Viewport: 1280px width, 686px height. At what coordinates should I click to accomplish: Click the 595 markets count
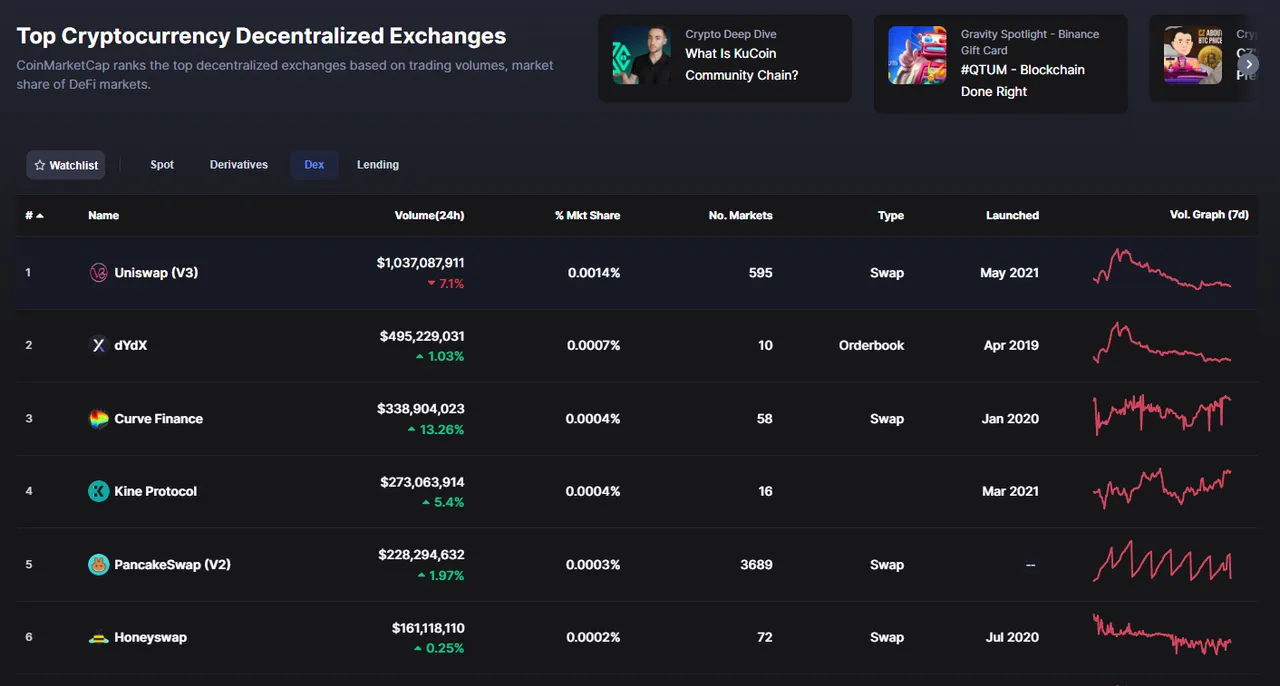point(761,273)
